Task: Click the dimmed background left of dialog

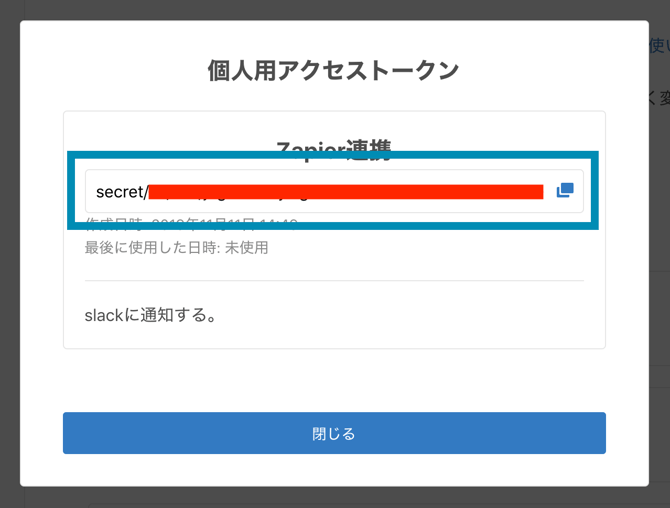Action: (9, 250)
